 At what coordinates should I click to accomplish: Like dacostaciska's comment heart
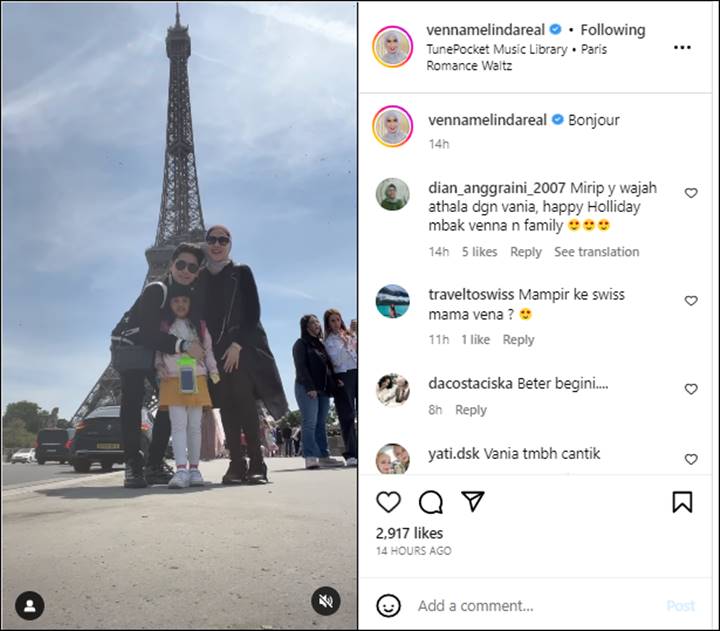tap(691, 389)
